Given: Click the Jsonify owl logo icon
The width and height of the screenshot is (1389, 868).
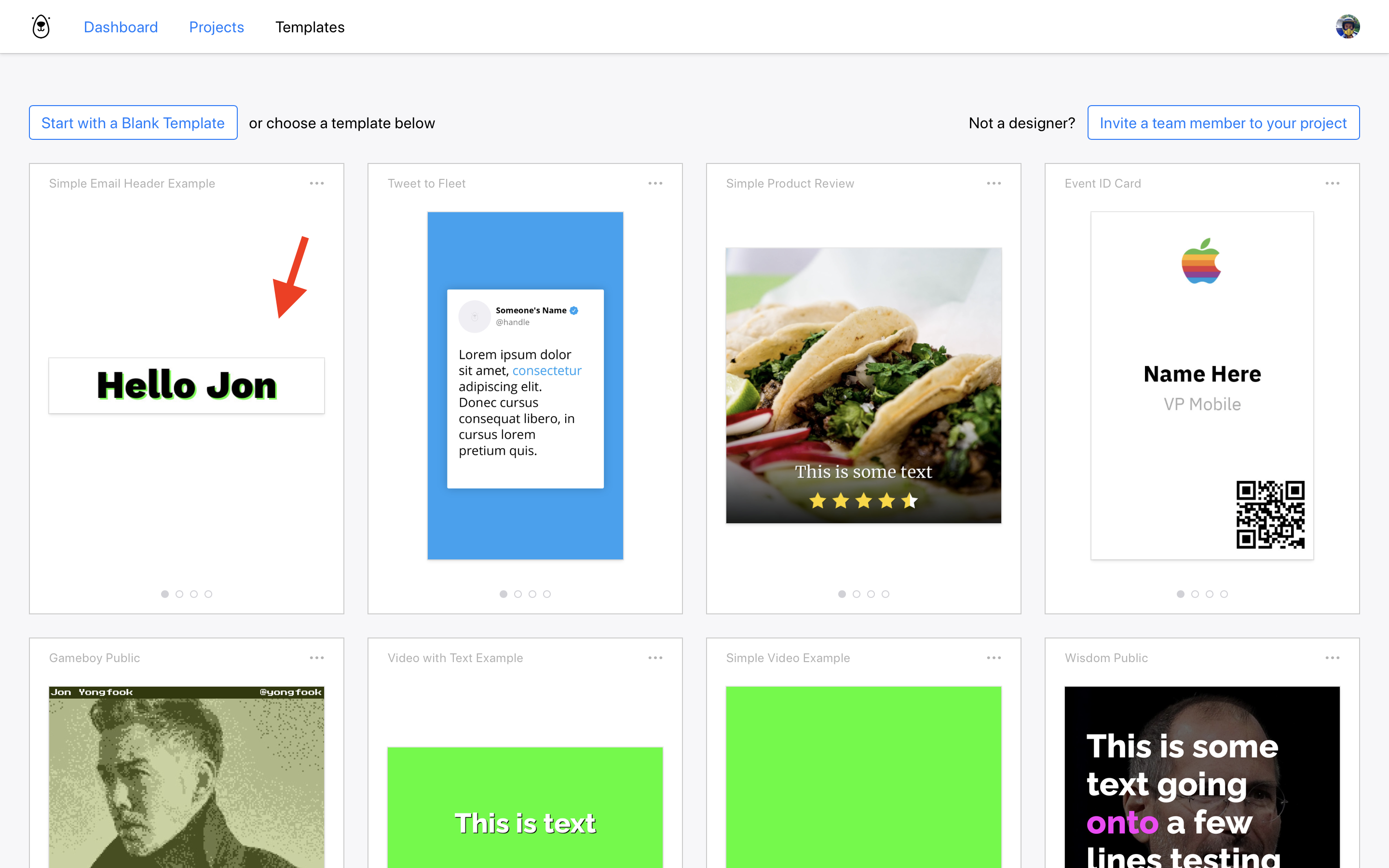Looking at the screenshot, I should coord(42,27).
